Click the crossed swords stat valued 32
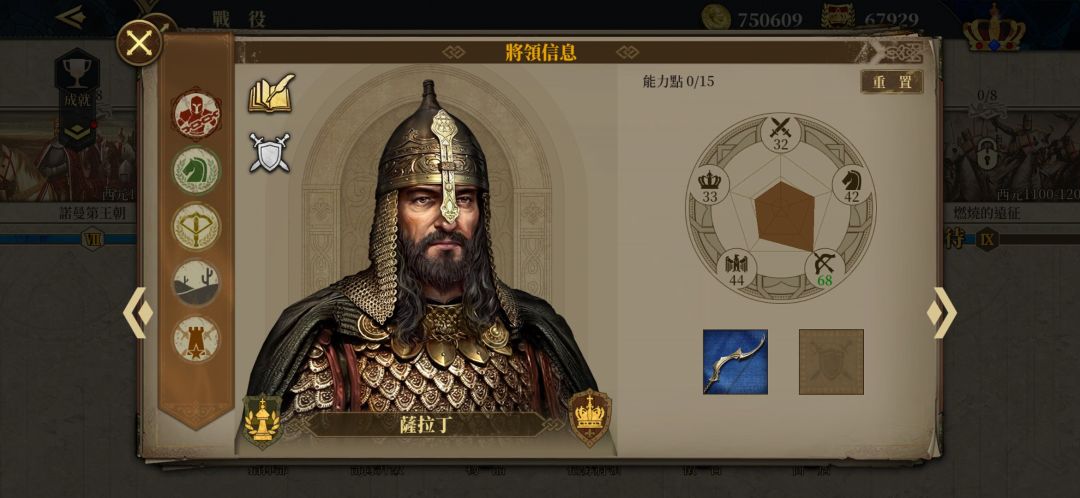This screenshot has height=498, width=1080. coord(780,134)
